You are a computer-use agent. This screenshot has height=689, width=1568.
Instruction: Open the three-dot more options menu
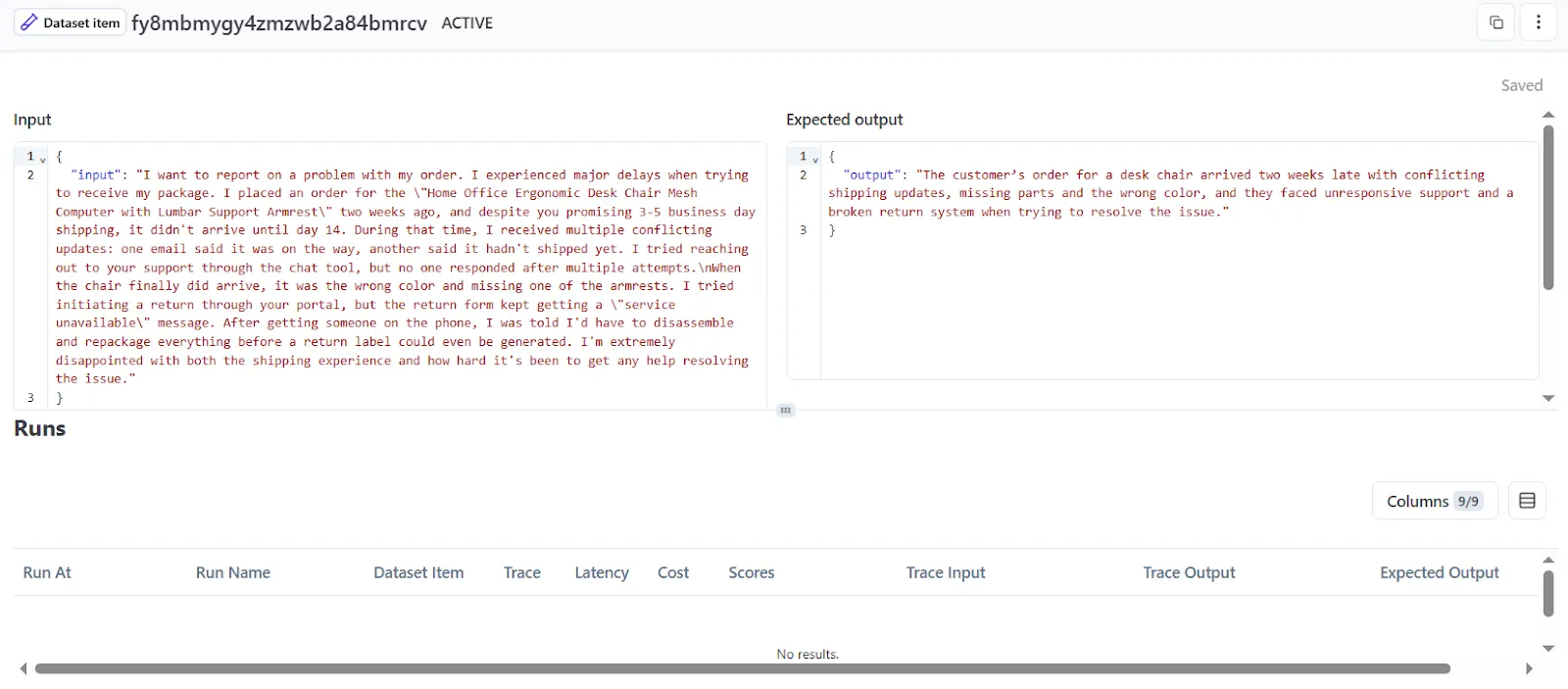coord(1538,23)
